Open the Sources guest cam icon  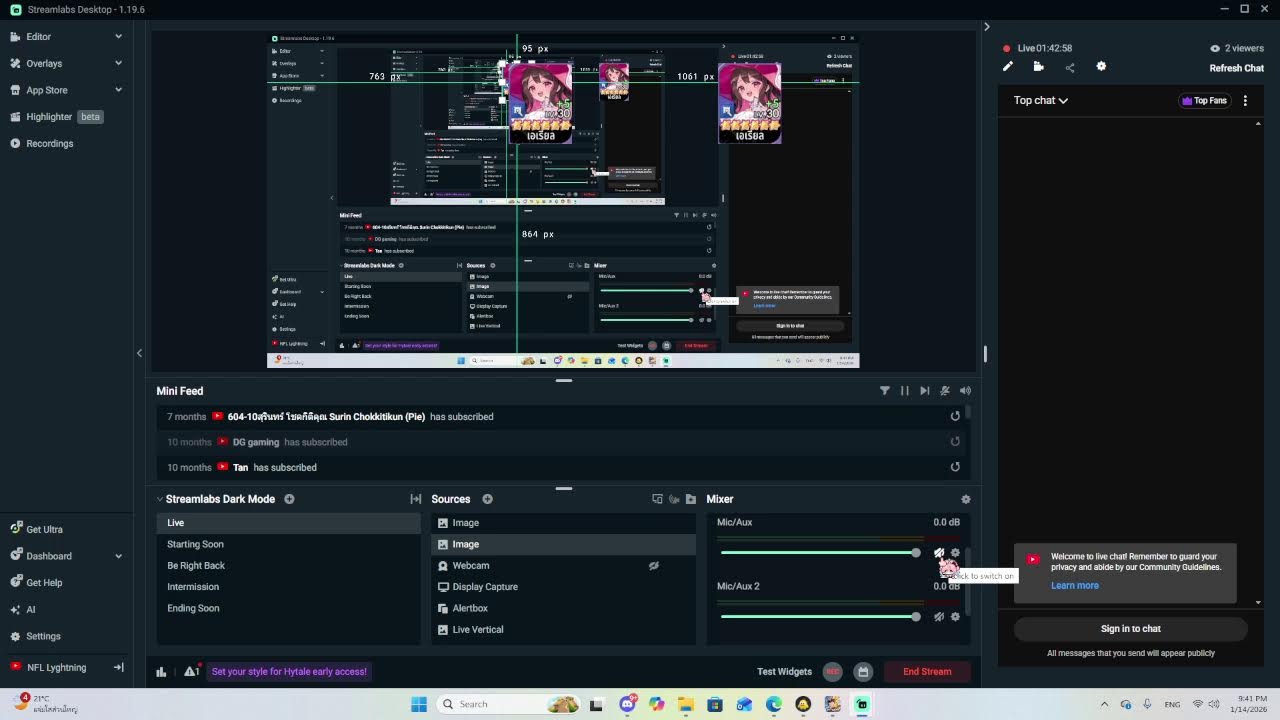pyautogui.click(x=674, y=499)
